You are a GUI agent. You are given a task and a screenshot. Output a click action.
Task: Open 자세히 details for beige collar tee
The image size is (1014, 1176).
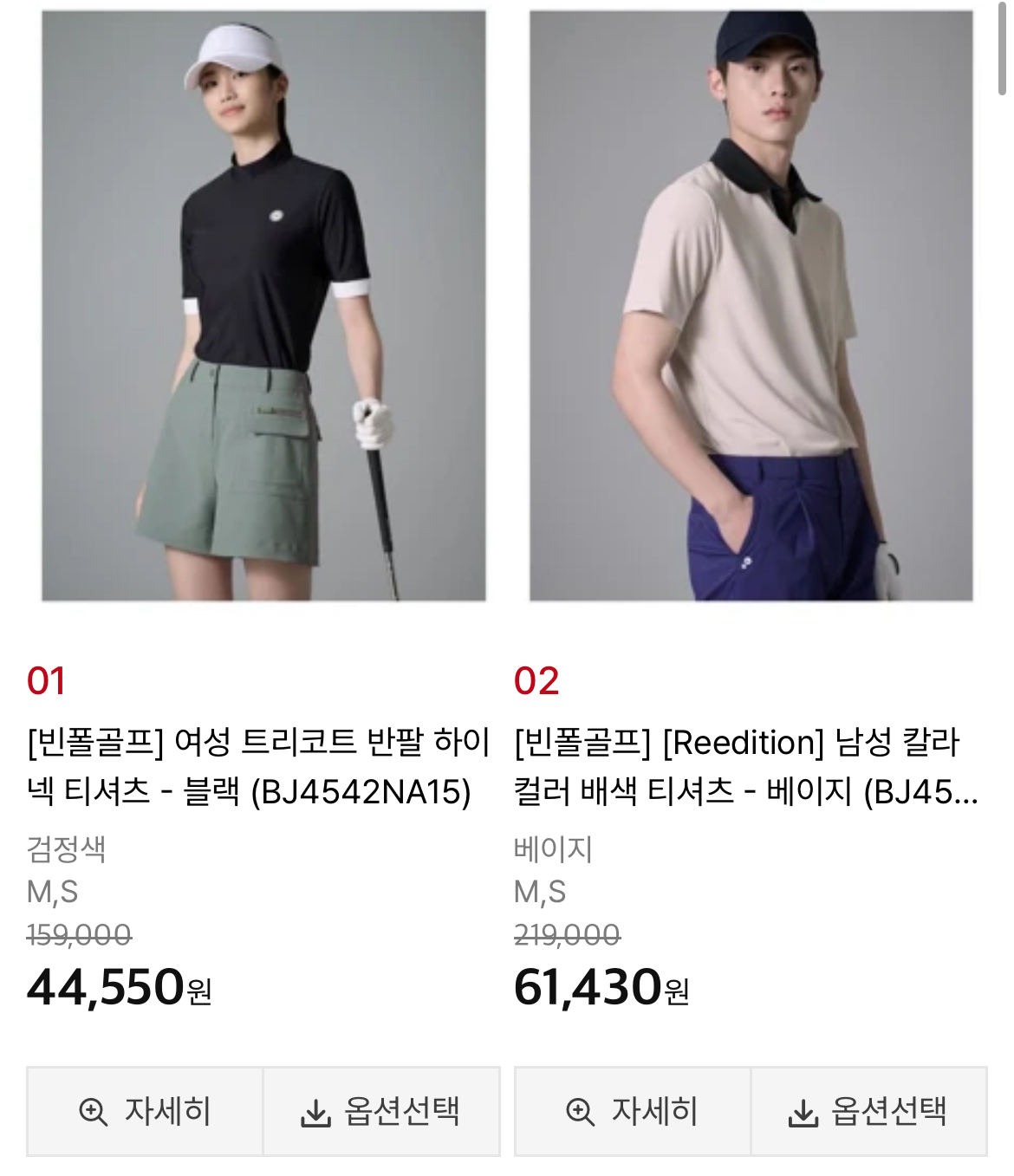tap(633, 1111)
